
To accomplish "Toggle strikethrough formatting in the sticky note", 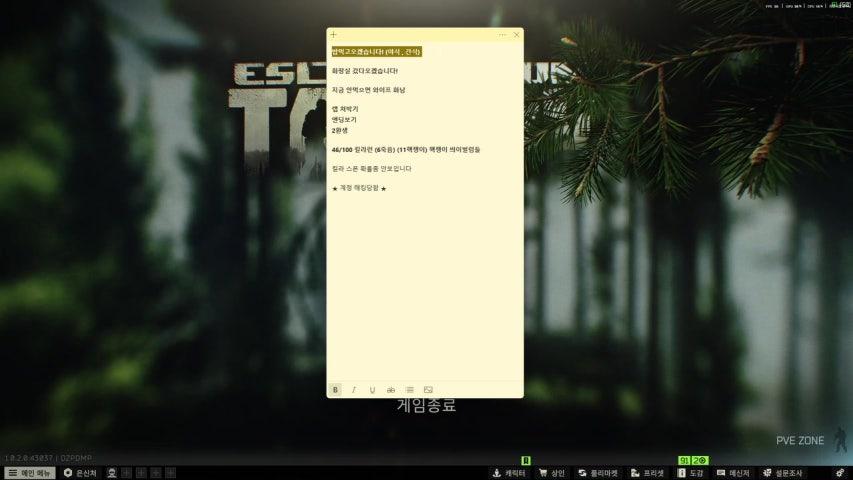I will [391, 390].
